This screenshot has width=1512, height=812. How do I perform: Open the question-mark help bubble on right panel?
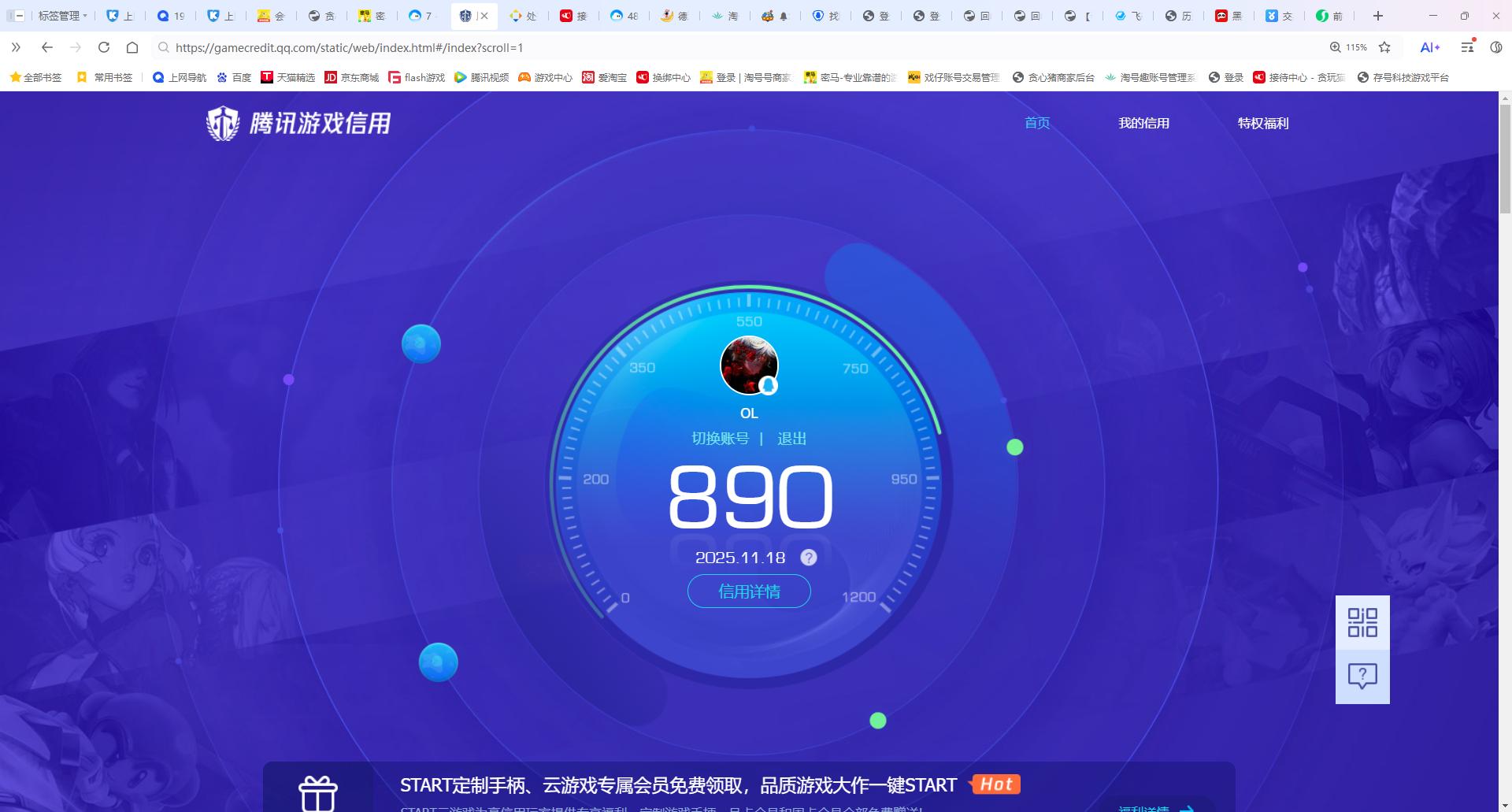pos(1362,676)
